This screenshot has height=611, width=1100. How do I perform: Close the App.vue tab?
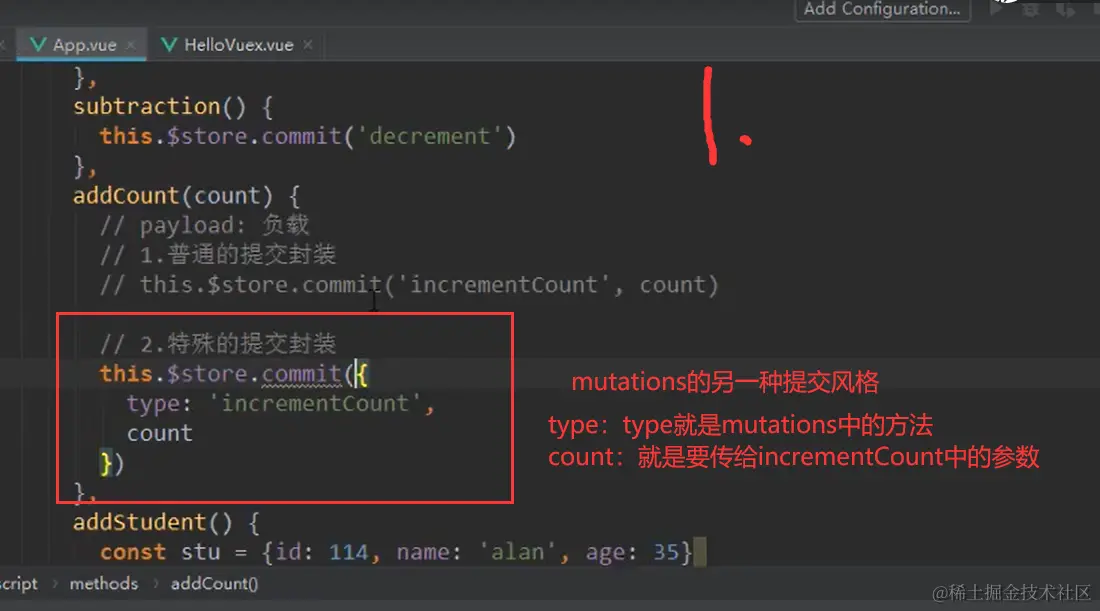pos(130,45)
